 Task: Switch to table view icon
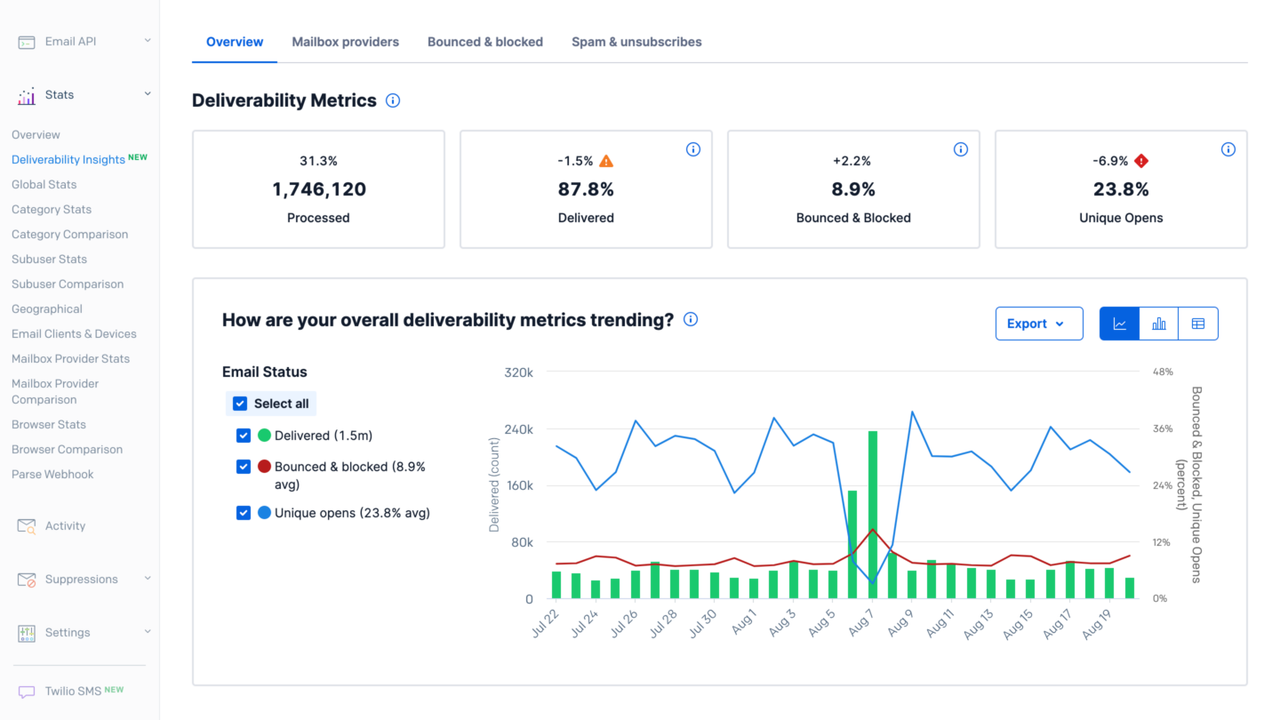coord(1198,324)
